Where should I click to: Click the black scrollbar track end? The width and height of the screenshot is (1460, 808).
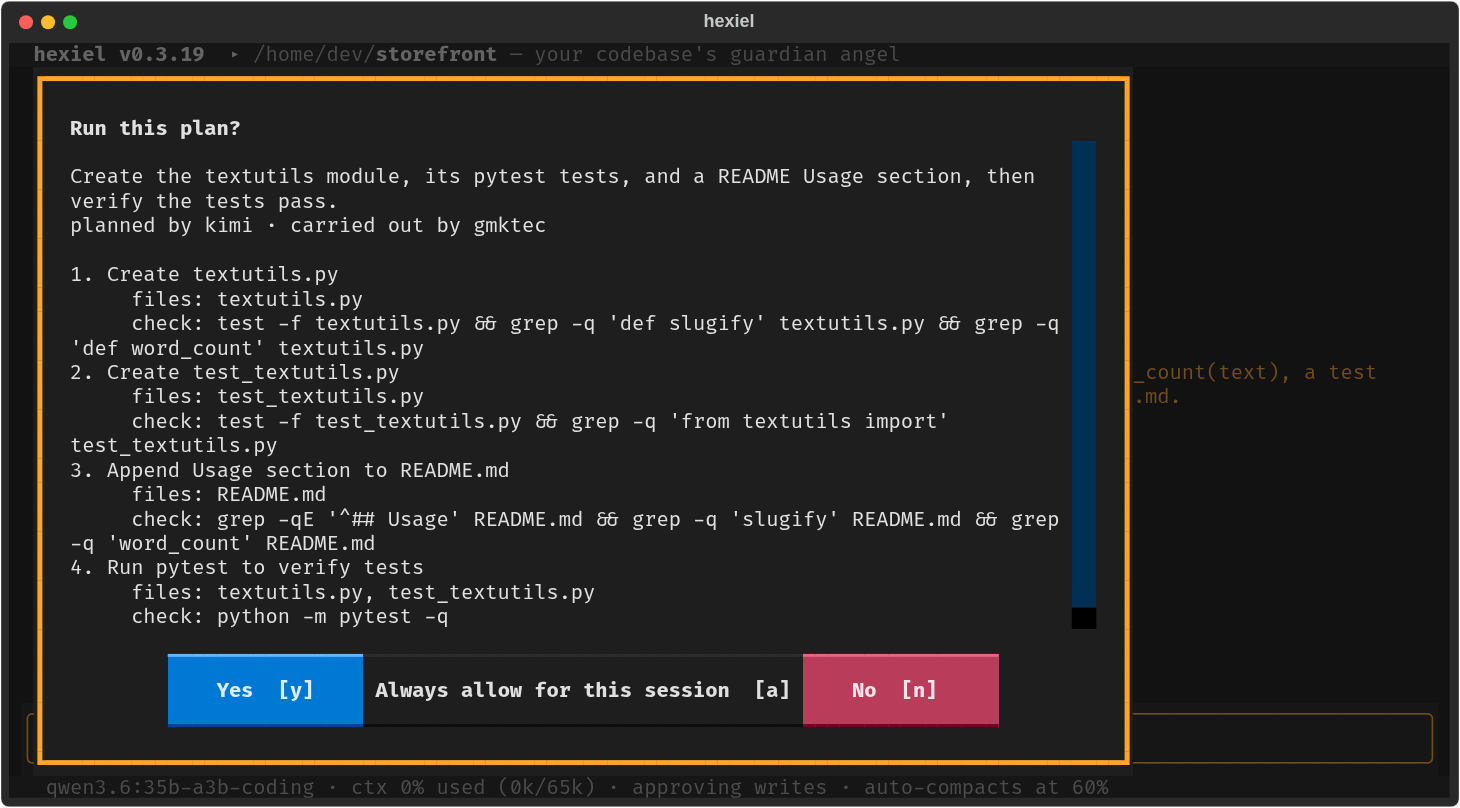[x=1084, y=618]
